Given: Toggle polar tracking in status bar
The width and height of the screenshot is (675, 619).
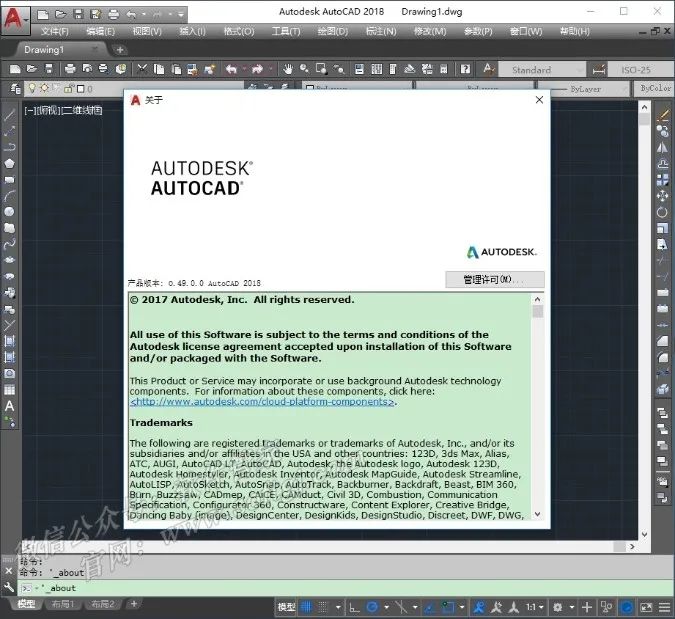Looking at the screenshot, I should point(372,606).
